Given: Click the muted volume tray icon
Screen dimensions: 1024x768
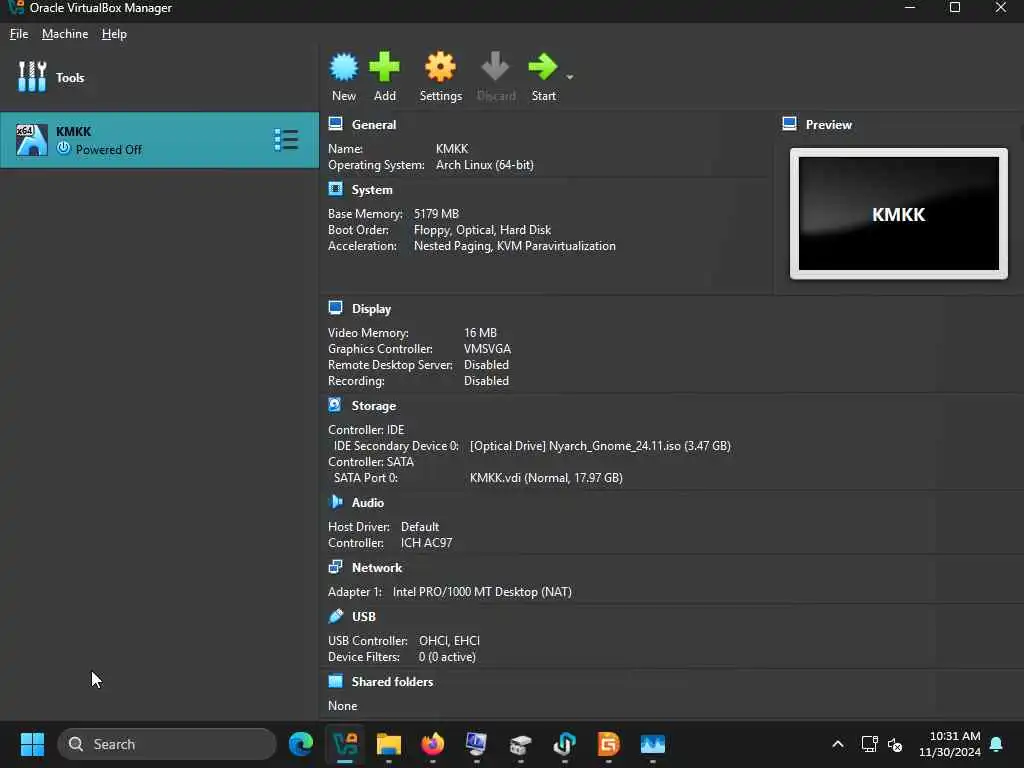Looking at the screenshot, I should point(895,744).
